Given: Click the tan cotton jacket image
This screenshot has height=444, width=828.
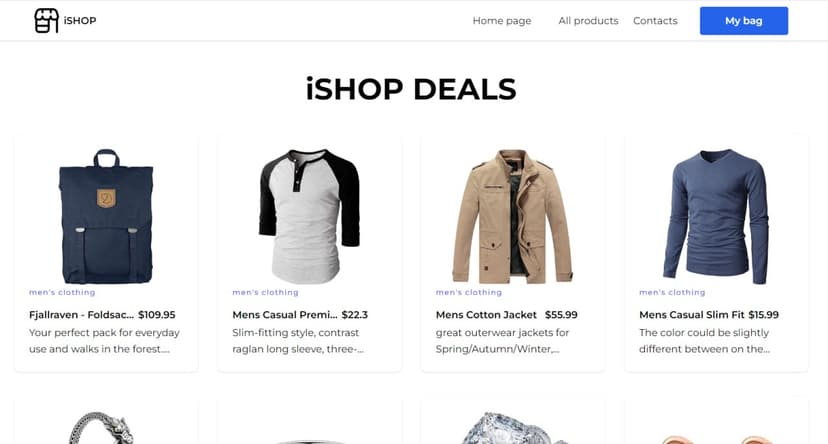Looking at the screenshot, I should pos(512,216).
